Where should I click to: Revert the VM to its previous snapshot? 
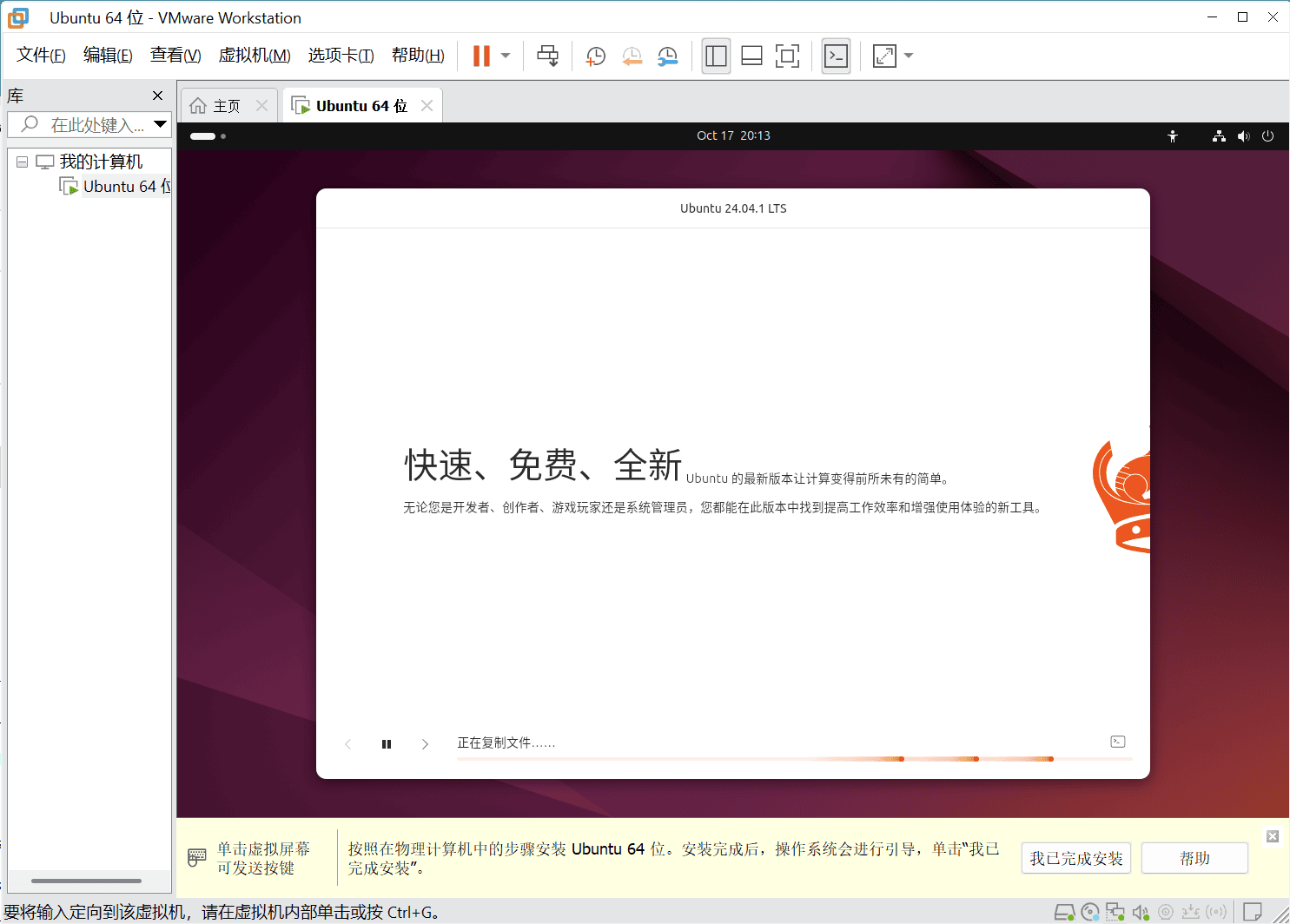(632, 56)
